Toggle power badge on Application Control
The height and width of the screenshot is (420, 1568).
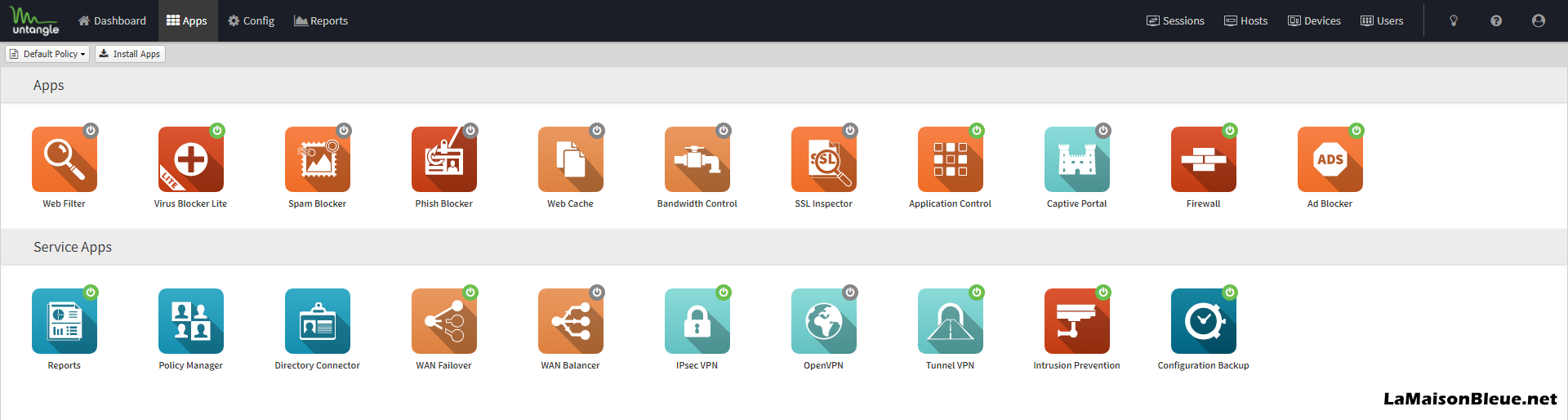pos(977,130)
